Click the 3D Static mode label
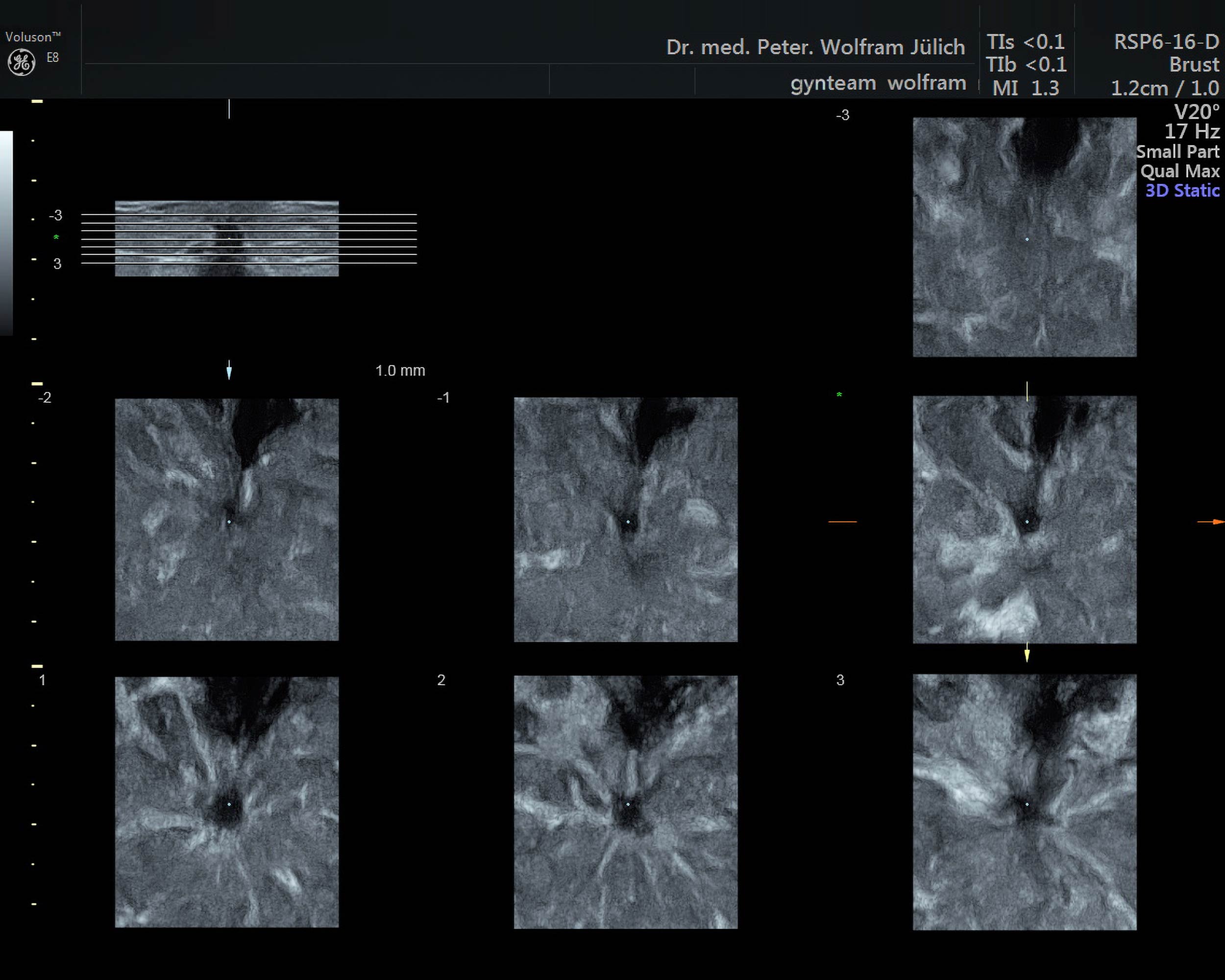The image size is (1225, 980). coord(1182,190)
